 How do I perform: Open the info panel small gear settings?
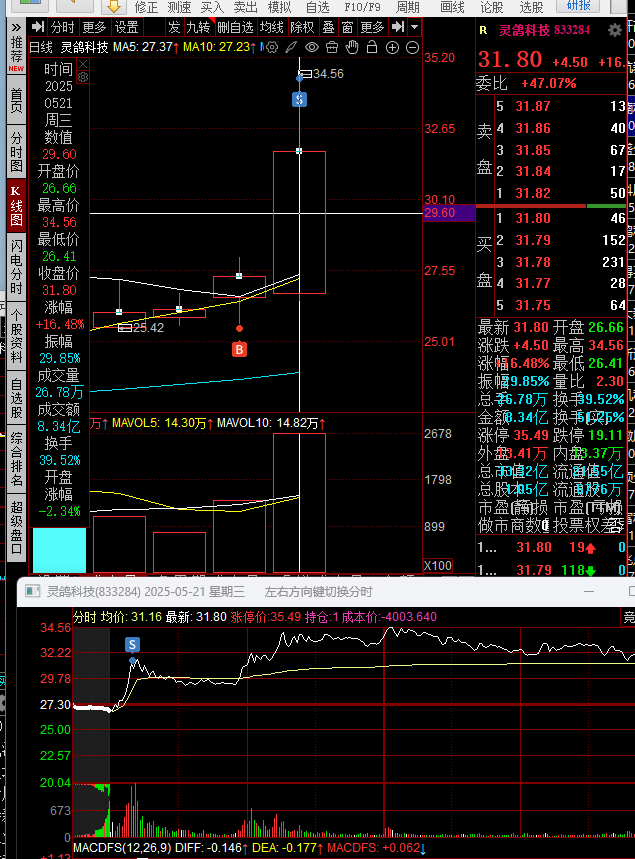coord(83,77)
